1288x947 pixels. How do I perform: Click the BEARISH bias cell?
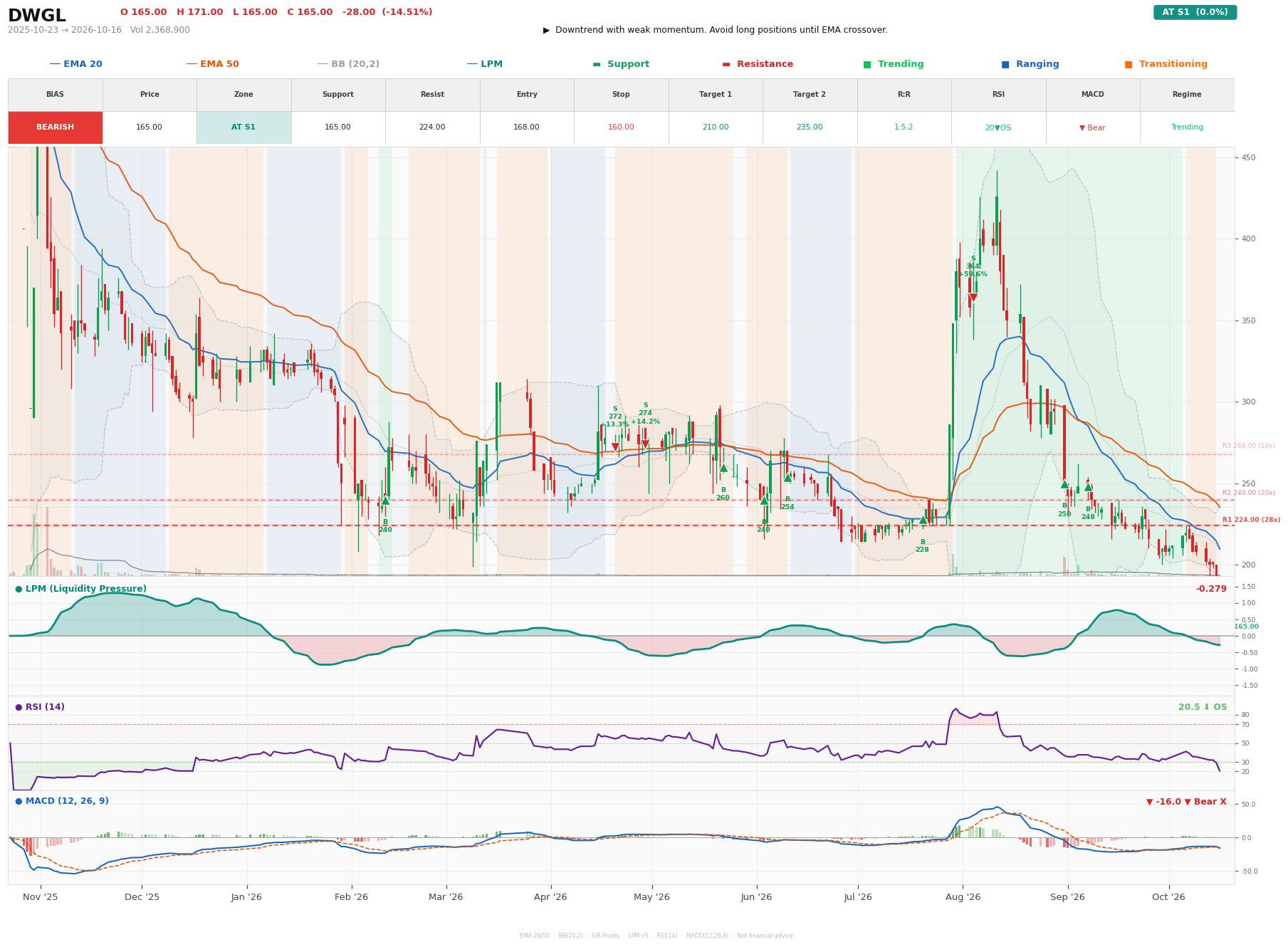[56, 127]
